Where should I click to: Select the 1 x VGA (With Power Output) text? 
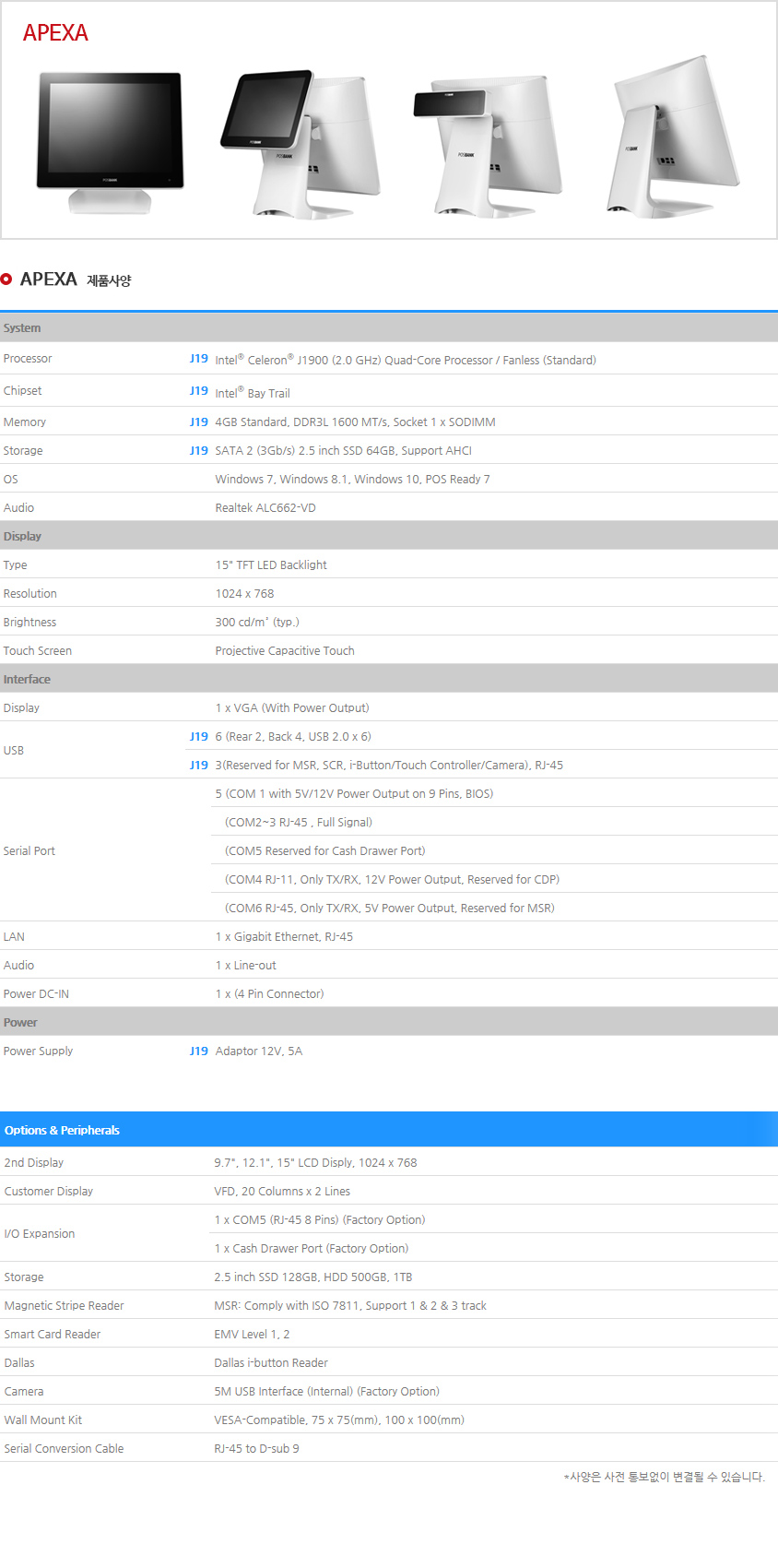292,708
